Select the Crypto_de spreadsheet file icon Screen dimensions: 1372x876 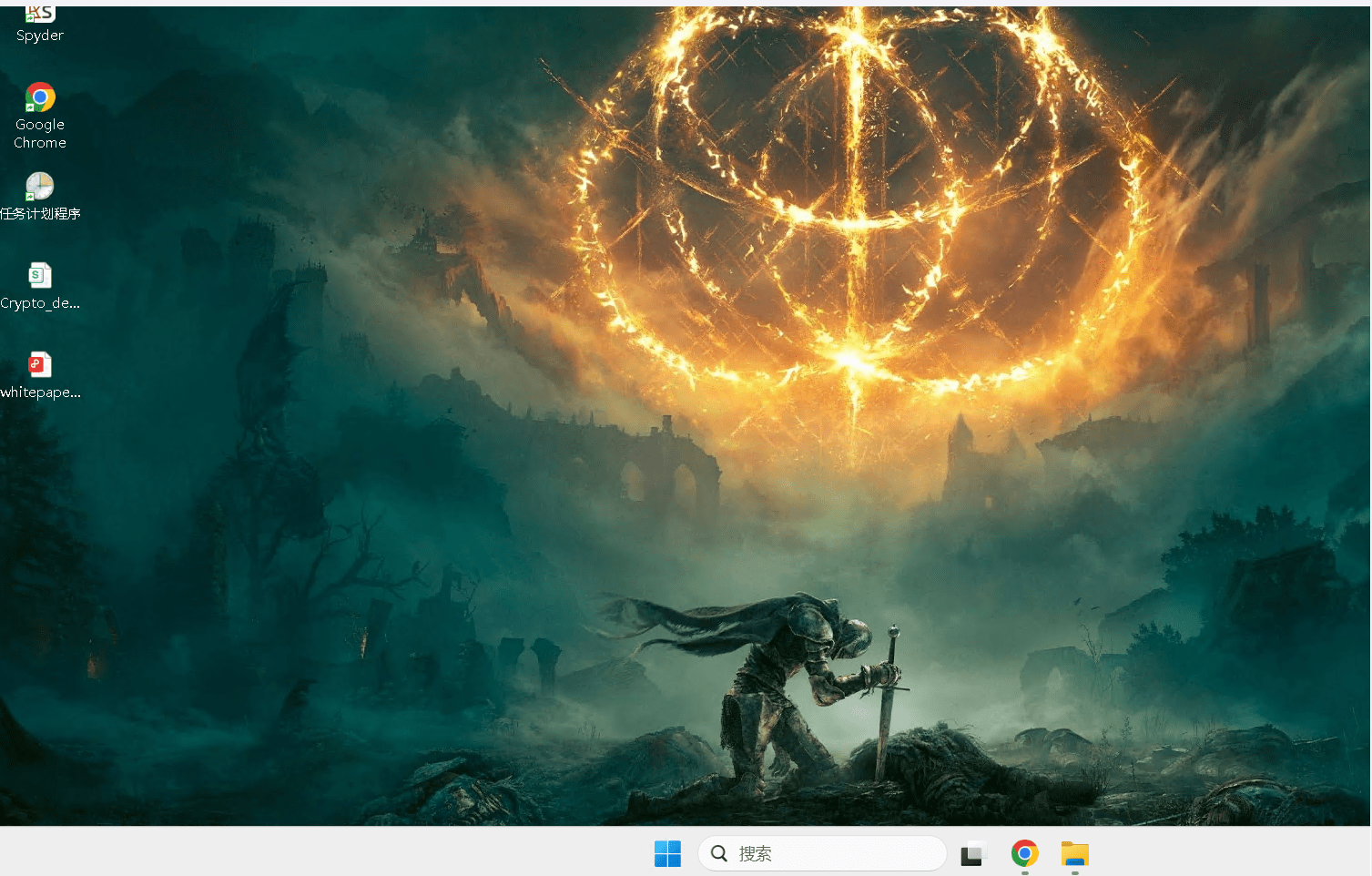40,275
